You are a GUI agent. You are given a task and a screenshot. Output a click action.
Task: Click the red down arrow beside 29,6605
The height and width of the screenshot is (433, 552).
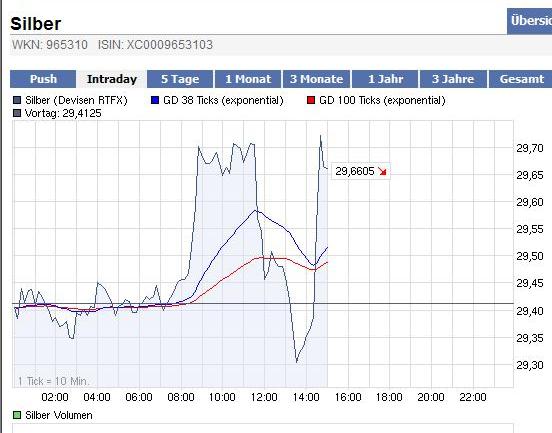tap(382, 171)
